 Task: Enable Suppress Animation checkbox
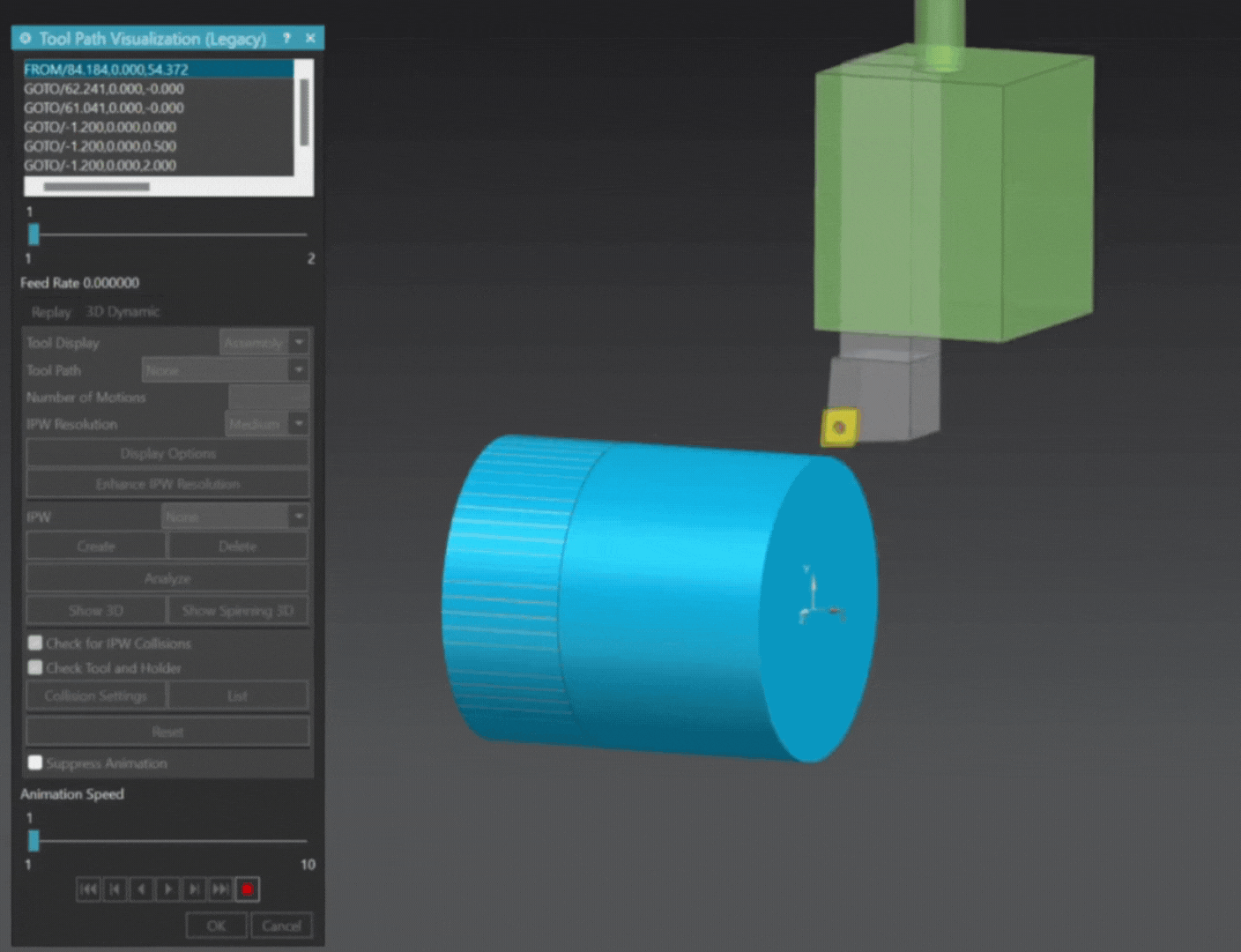coord(35,762)
